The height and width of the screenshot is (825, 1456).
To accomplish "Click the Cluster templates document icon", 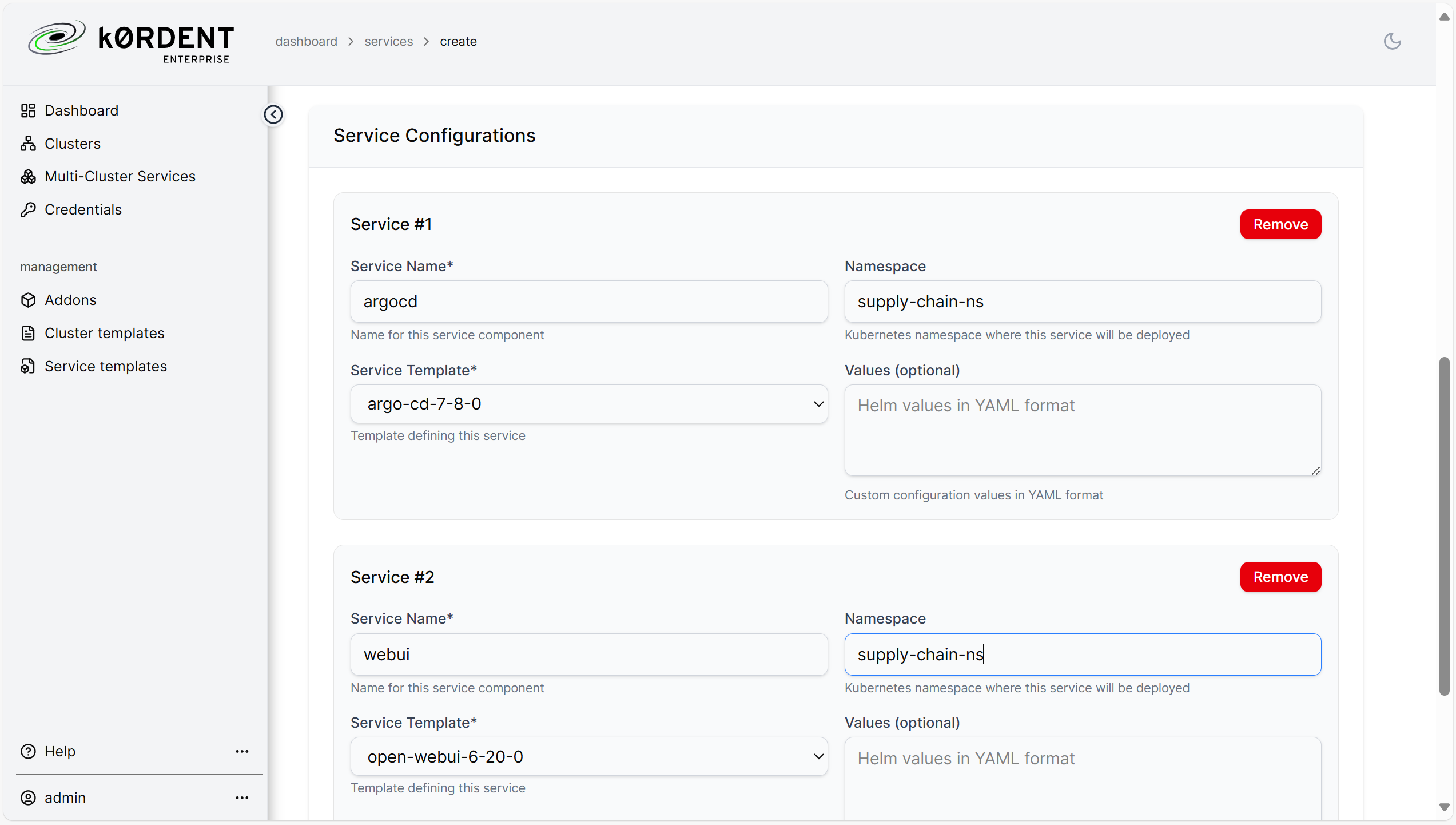I will pos(28,333).
